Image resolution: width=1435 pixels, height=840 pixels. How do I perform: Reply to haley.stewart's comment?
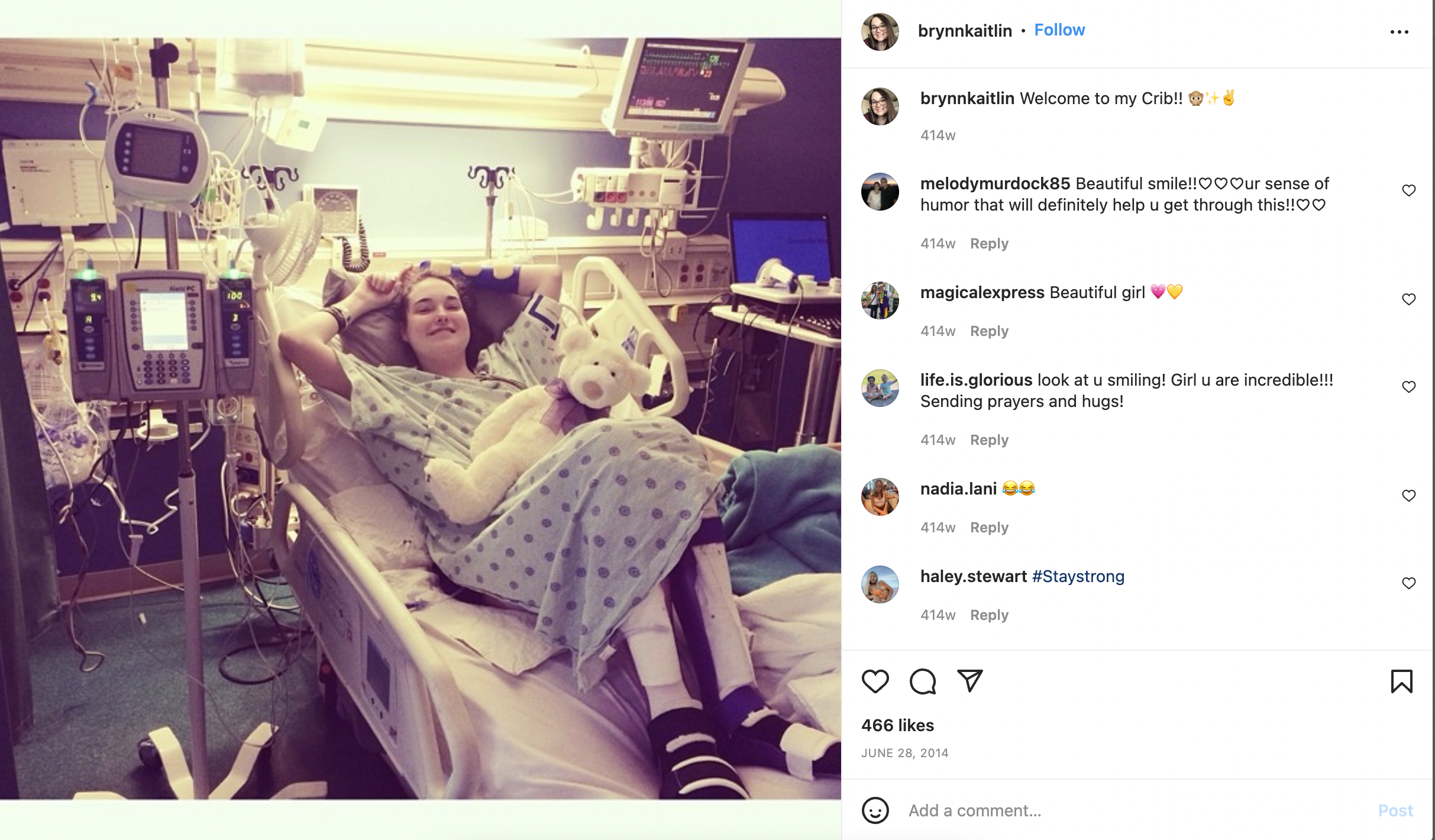(989, 615)
